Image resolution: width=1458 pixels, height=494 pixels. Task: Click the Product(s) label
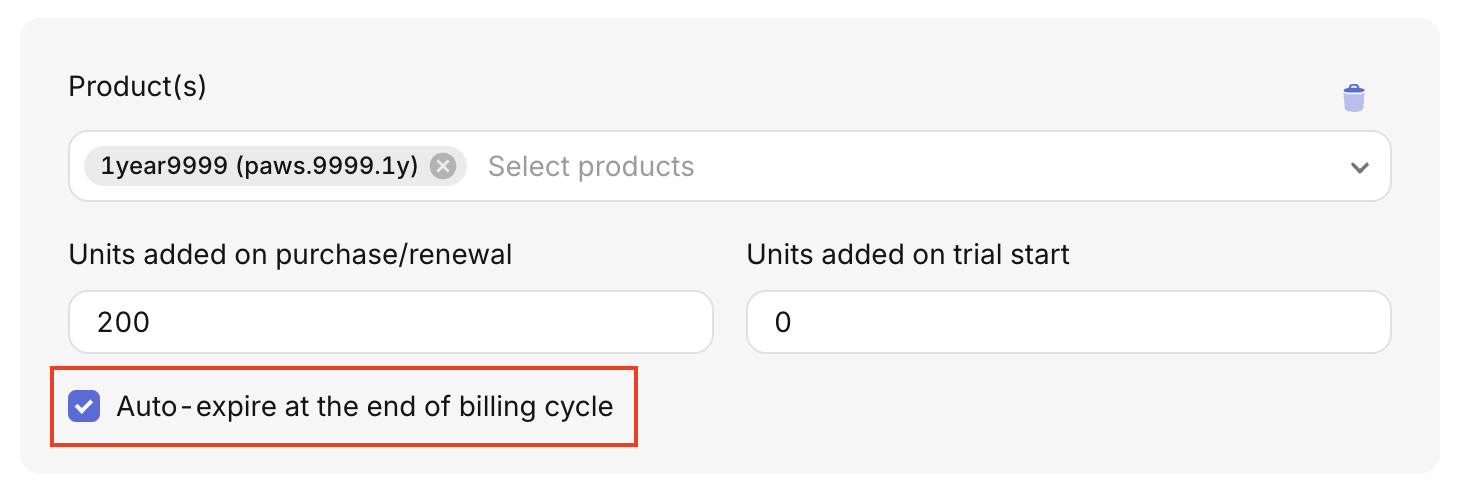point(137,87)
